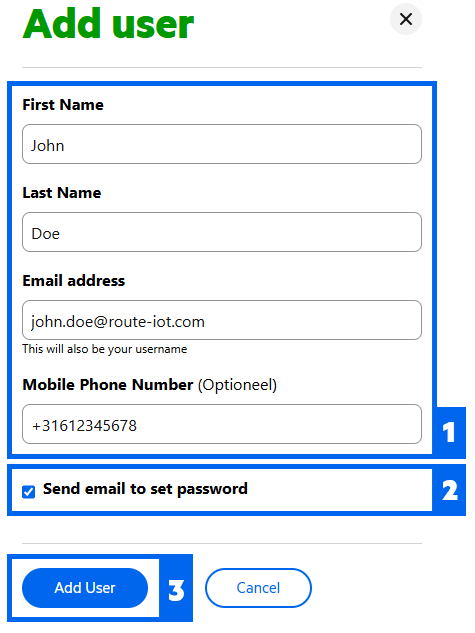
Task: Click the blue annotation badge numbered 3
Action: click(x=176, y=590)
